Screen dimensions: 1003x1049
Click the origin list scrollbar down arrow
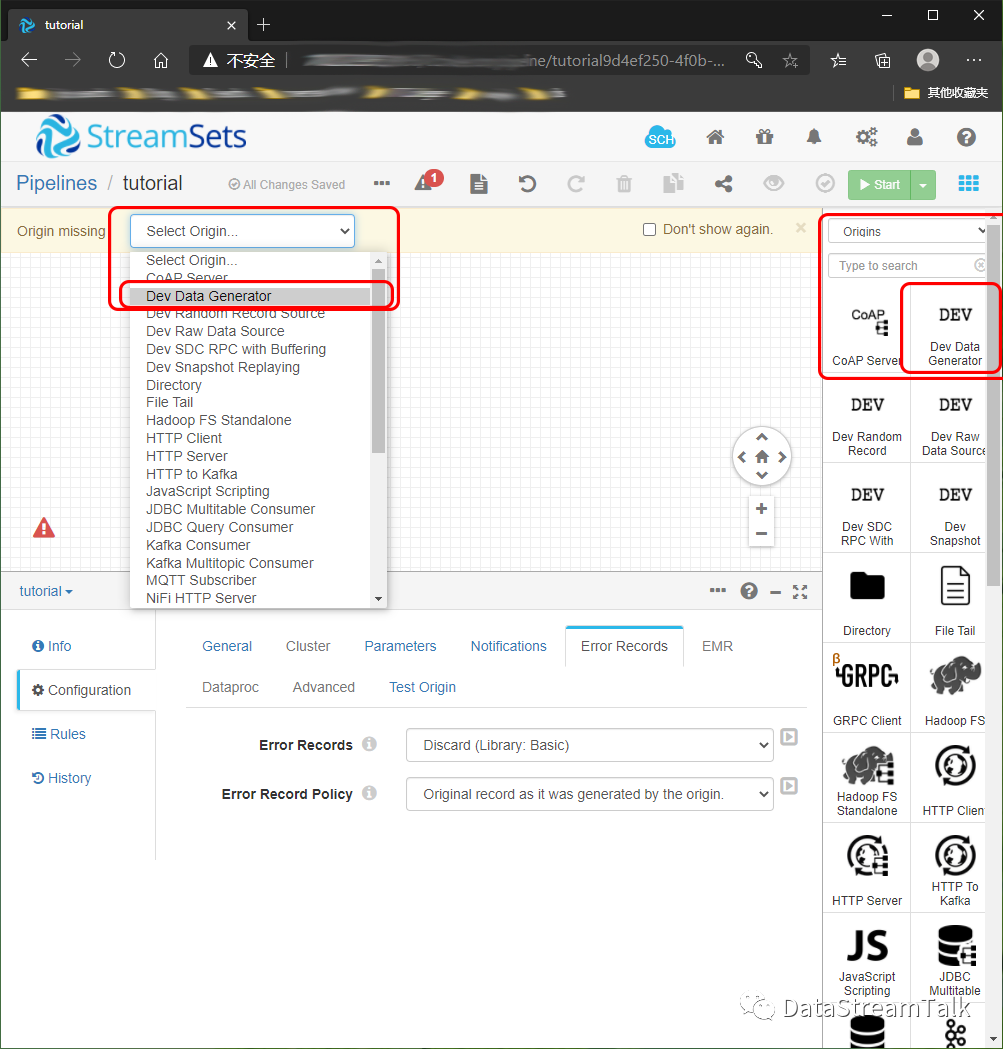point(379,599)
